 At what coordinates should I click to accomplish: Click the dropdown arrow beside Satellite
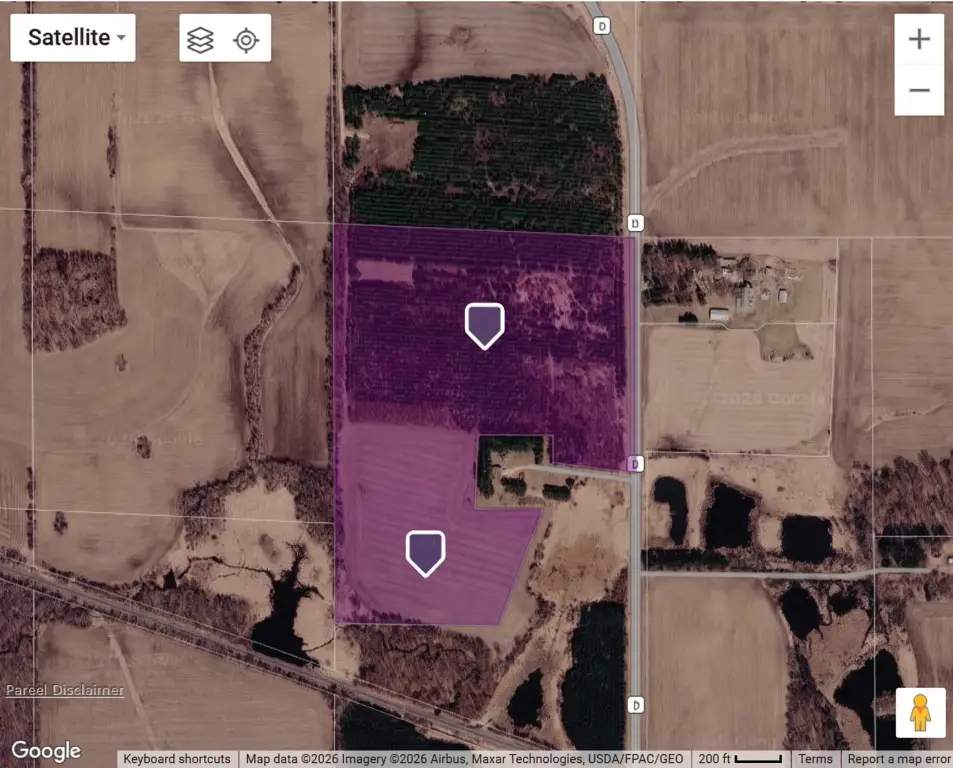tap(122, 38)
